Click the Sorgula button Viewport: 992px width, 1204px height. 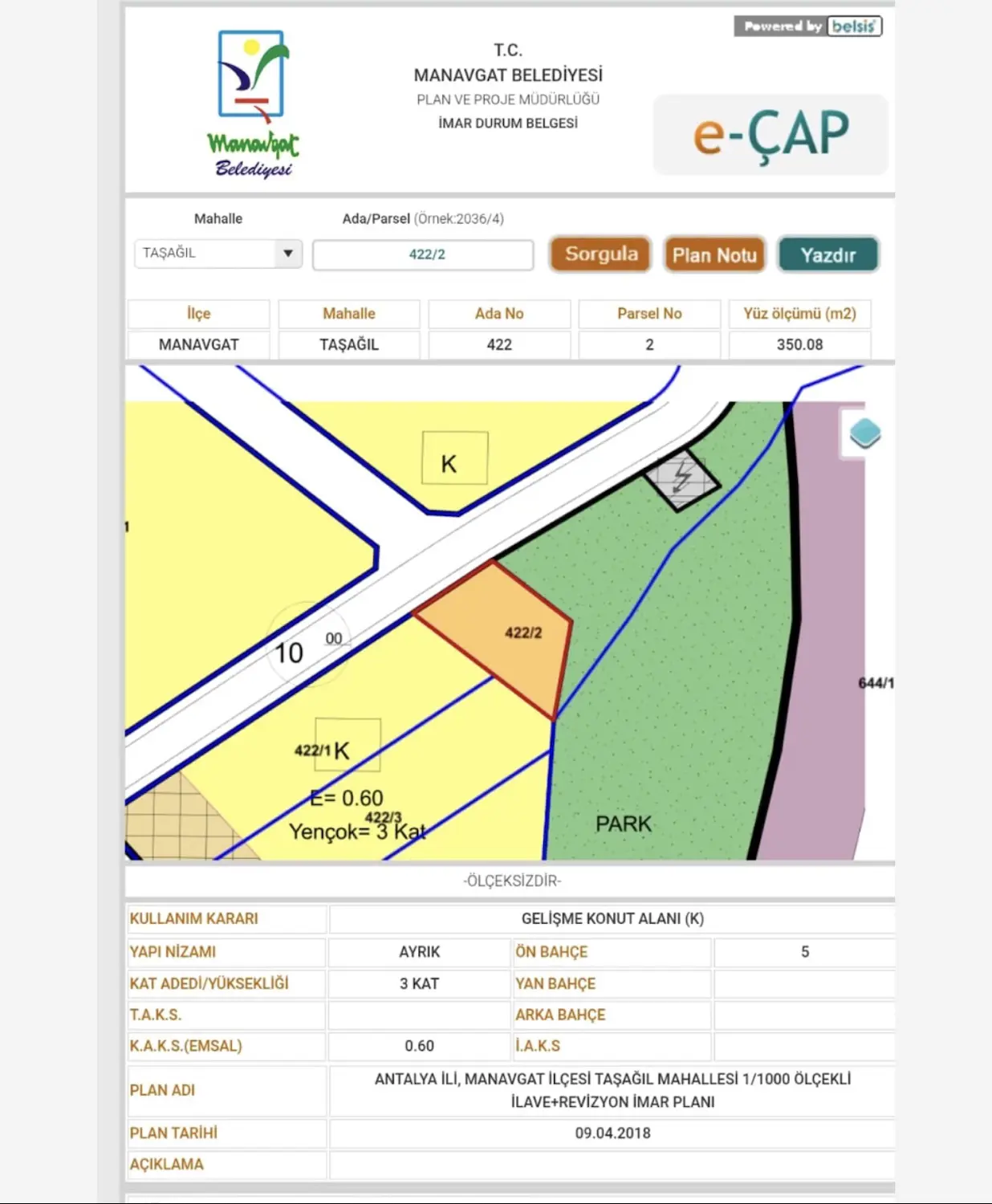coord(601,254)
